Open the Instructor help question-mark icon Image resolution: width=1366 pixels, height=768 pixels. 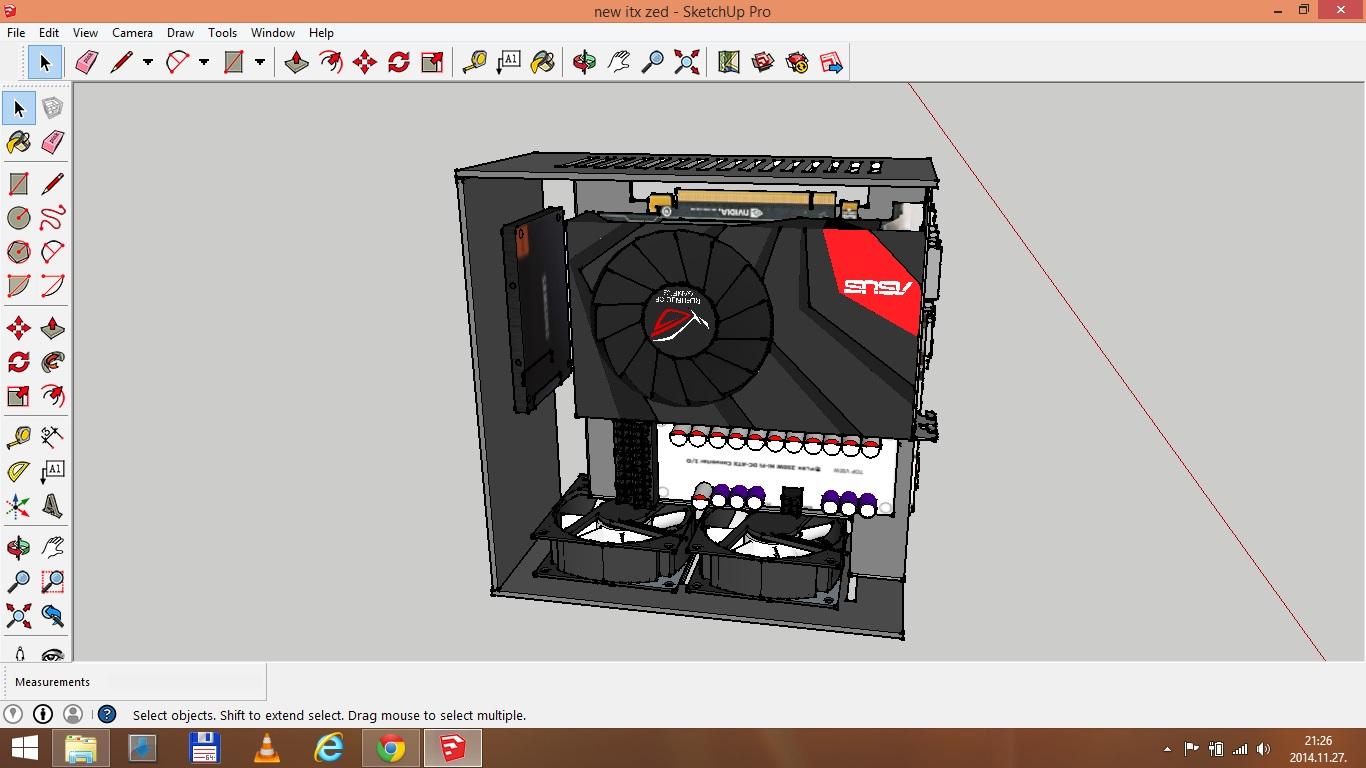[107, 714]
